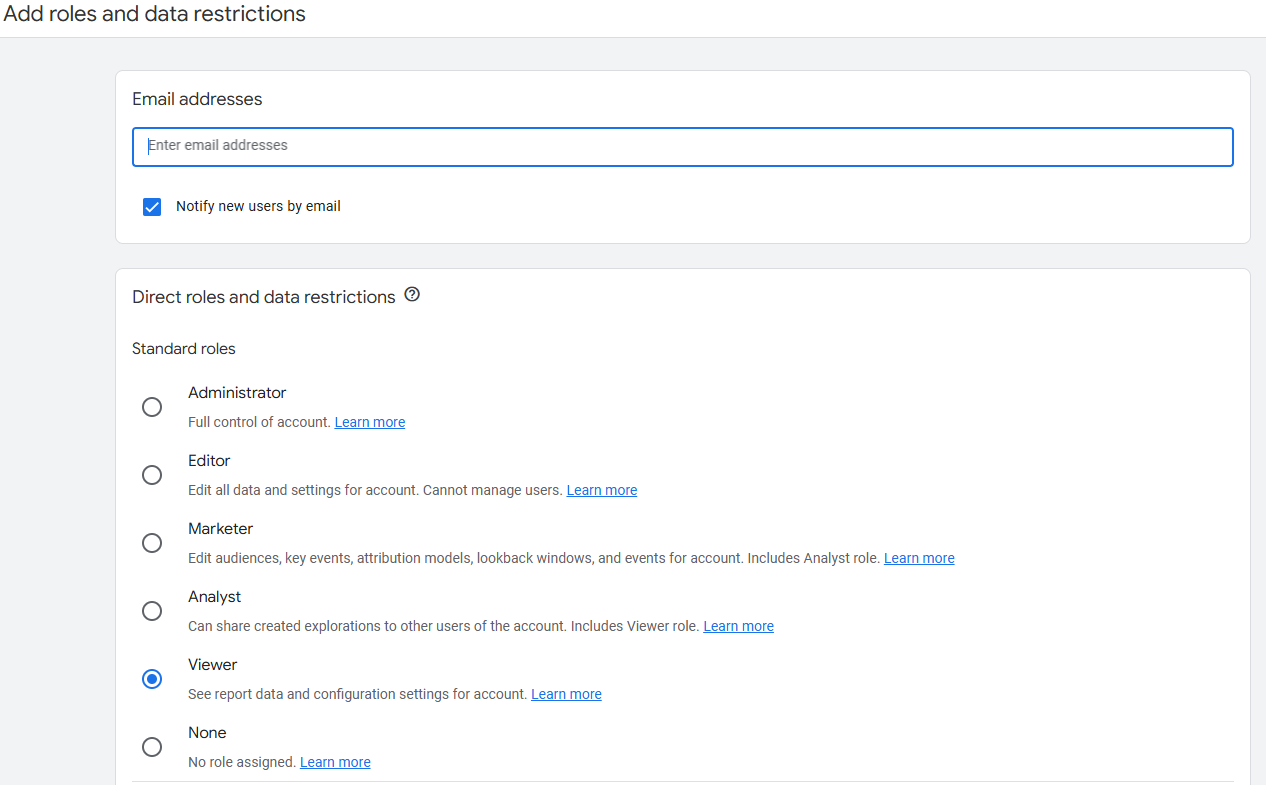Click the Viewer role label
Image resolution: width=1266 pixels, height=785 pixels.
(x=212, y=665)
